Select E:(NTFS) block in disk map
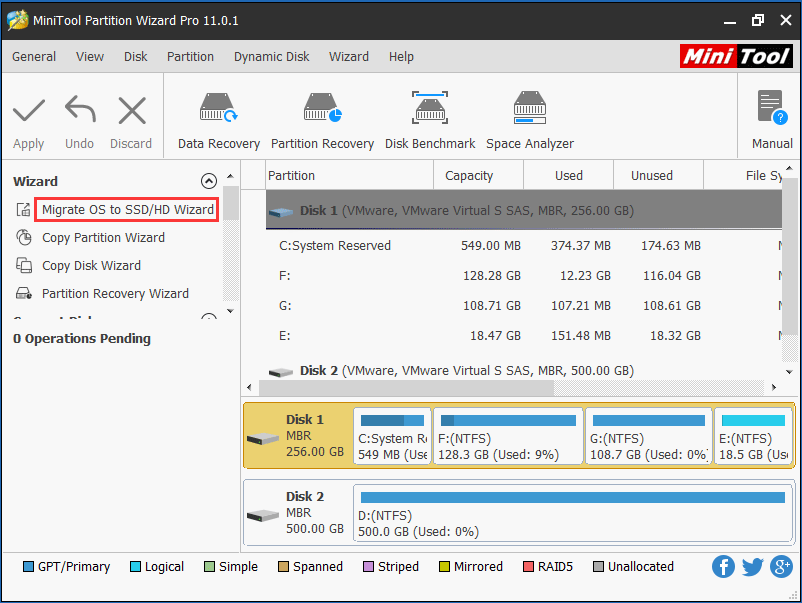Screen dimensions: 802x603 click(753, 436)
